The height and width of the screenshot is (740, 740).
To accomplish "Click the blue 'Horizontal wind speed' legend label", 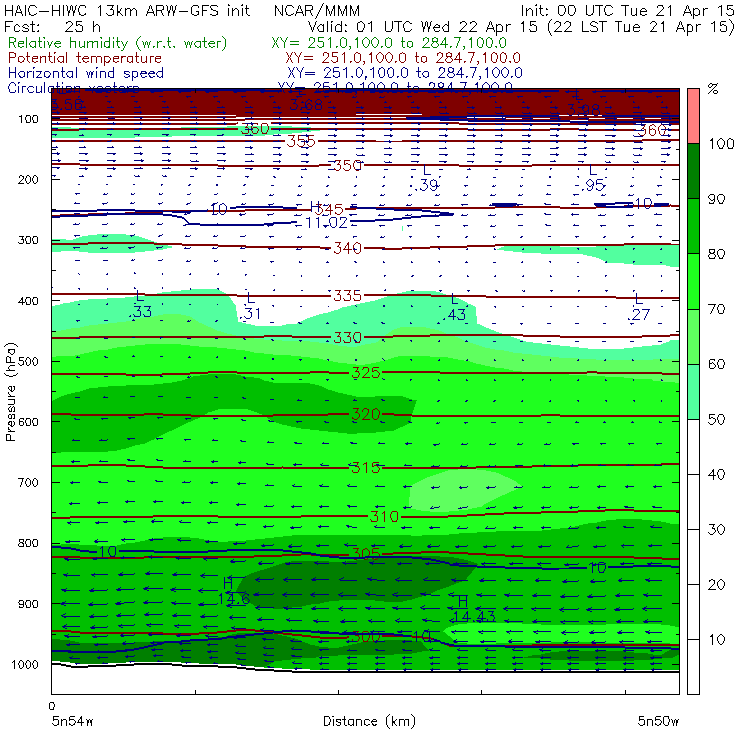I will click(86, 73).
